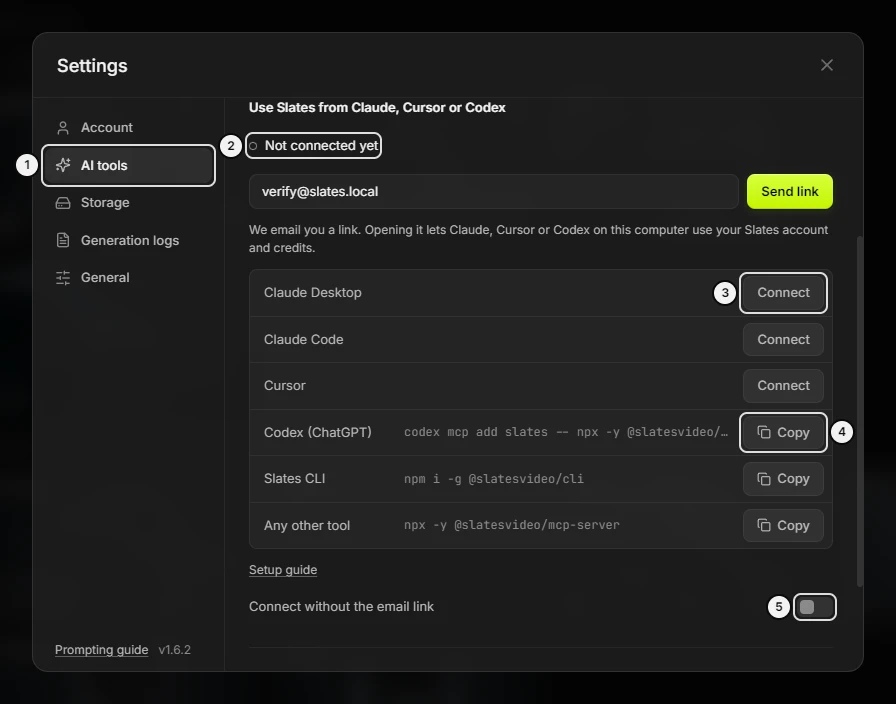The image size is (896, 704).
Task: Select the AI tools section
Action: click(x=129, y=165)
